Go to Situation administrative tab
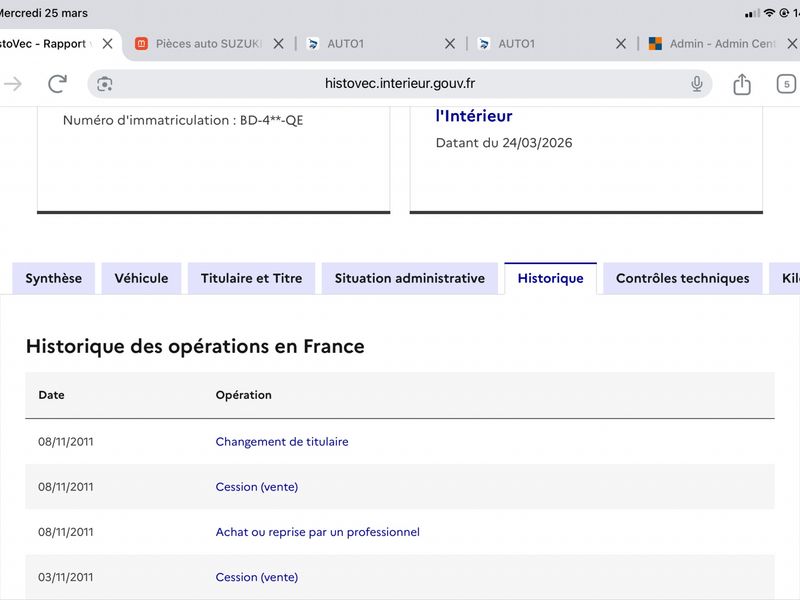 click(410, 278)
